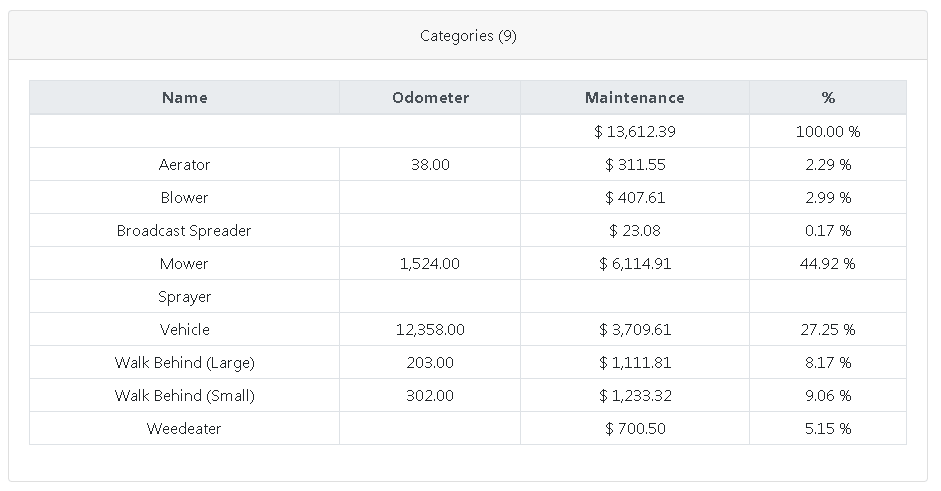Image resolution: width=941 pixels, height=491 pixels.
Task: Click the Name column header
Action: click(x=184, y=98)
